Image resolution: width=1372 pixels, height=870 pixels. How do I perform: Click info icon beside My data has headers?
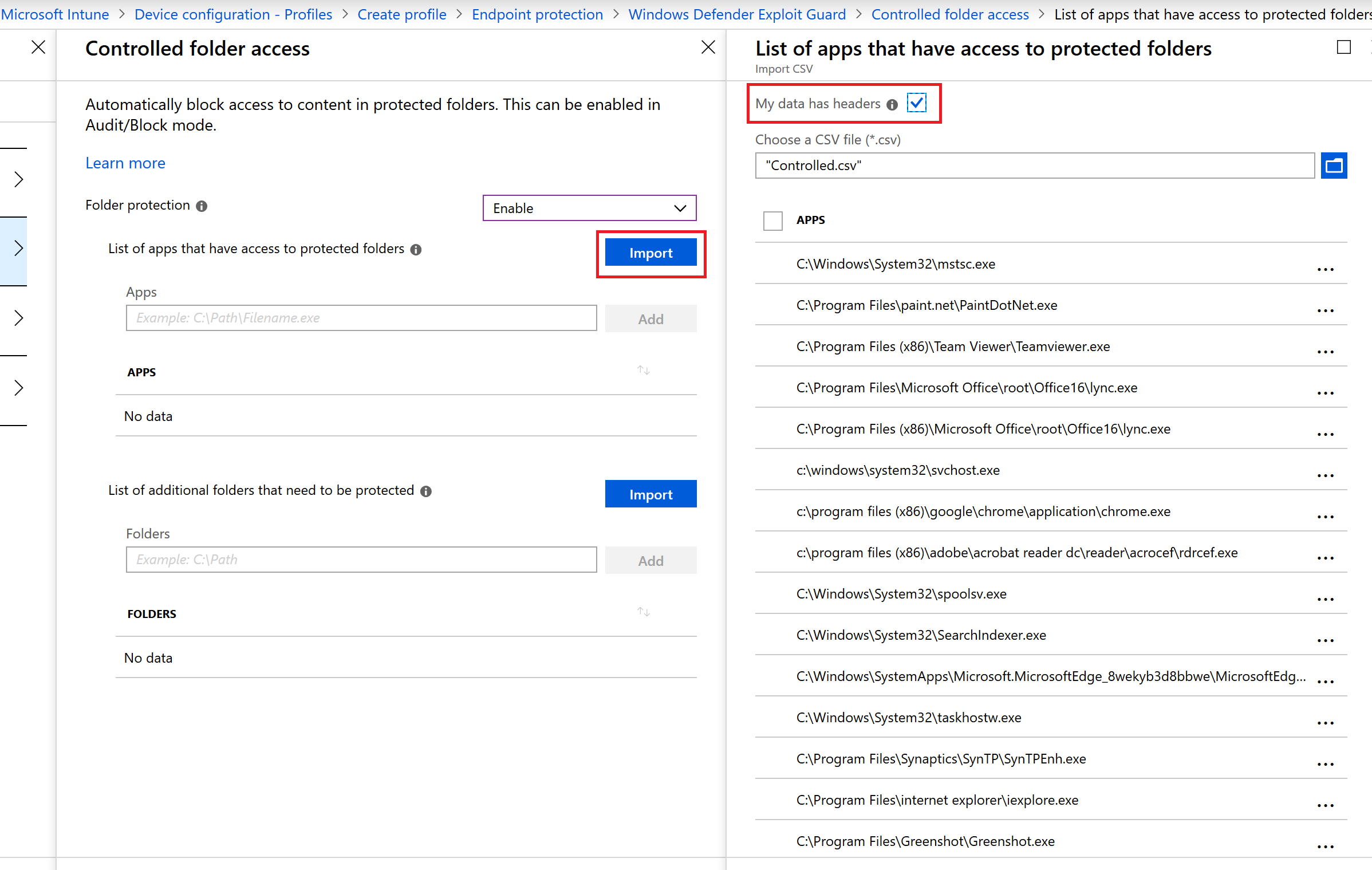[x=892, y=104]
